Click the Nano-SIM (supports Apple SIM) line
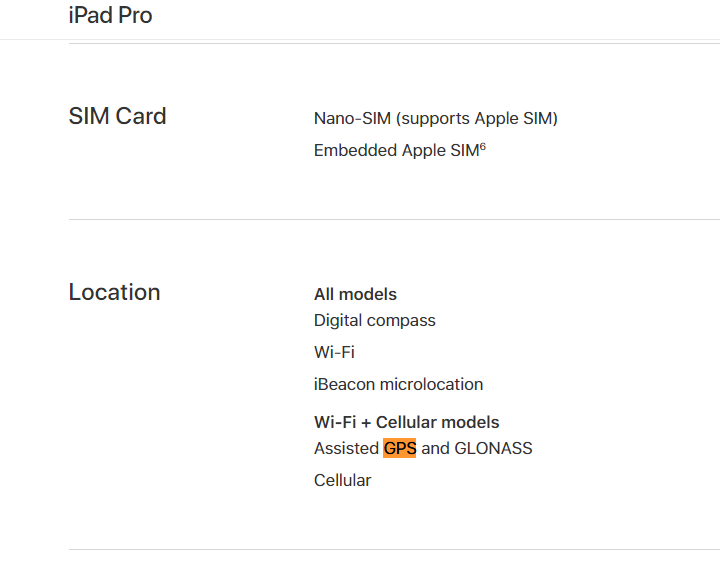Screen dimensions: 720x569 tap(435, 118)
